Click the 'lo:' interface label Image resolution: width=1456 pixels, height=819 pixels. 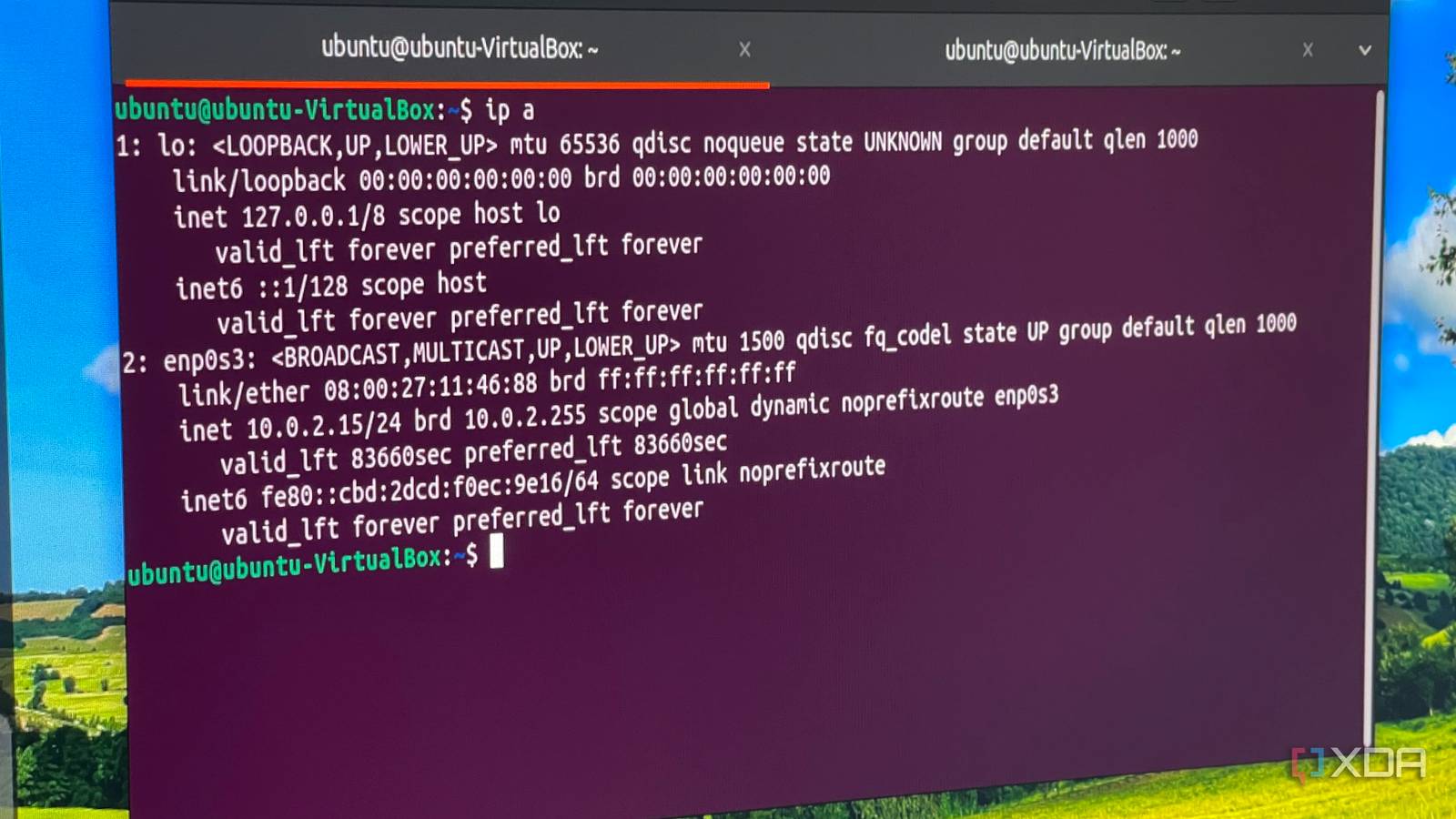(177, 145)
